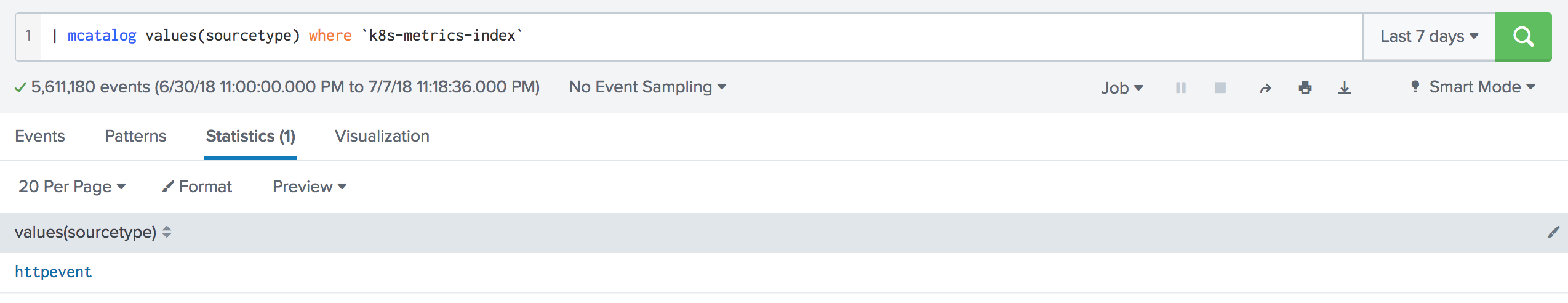1568x303 pixels.
Task: Pause the search job
Action: [x=1180, y=88]
